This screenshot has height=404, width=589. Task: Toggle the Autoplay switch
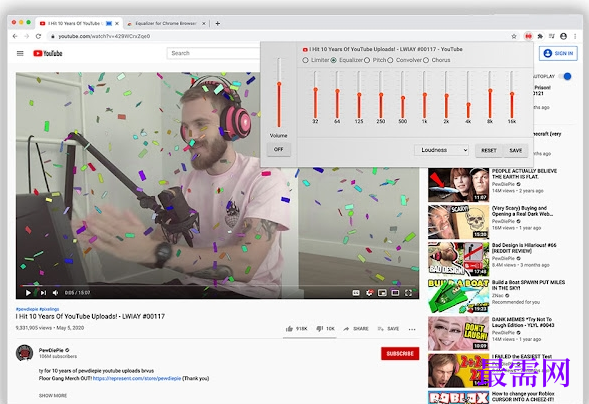(x=565, y=76)
